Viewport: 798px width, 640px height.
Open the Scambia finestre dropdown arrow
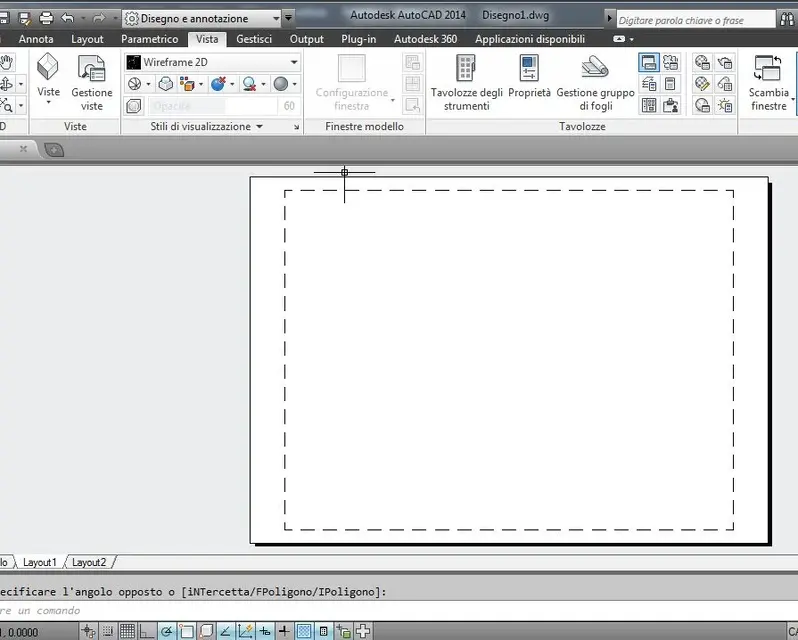pos(793,100)
